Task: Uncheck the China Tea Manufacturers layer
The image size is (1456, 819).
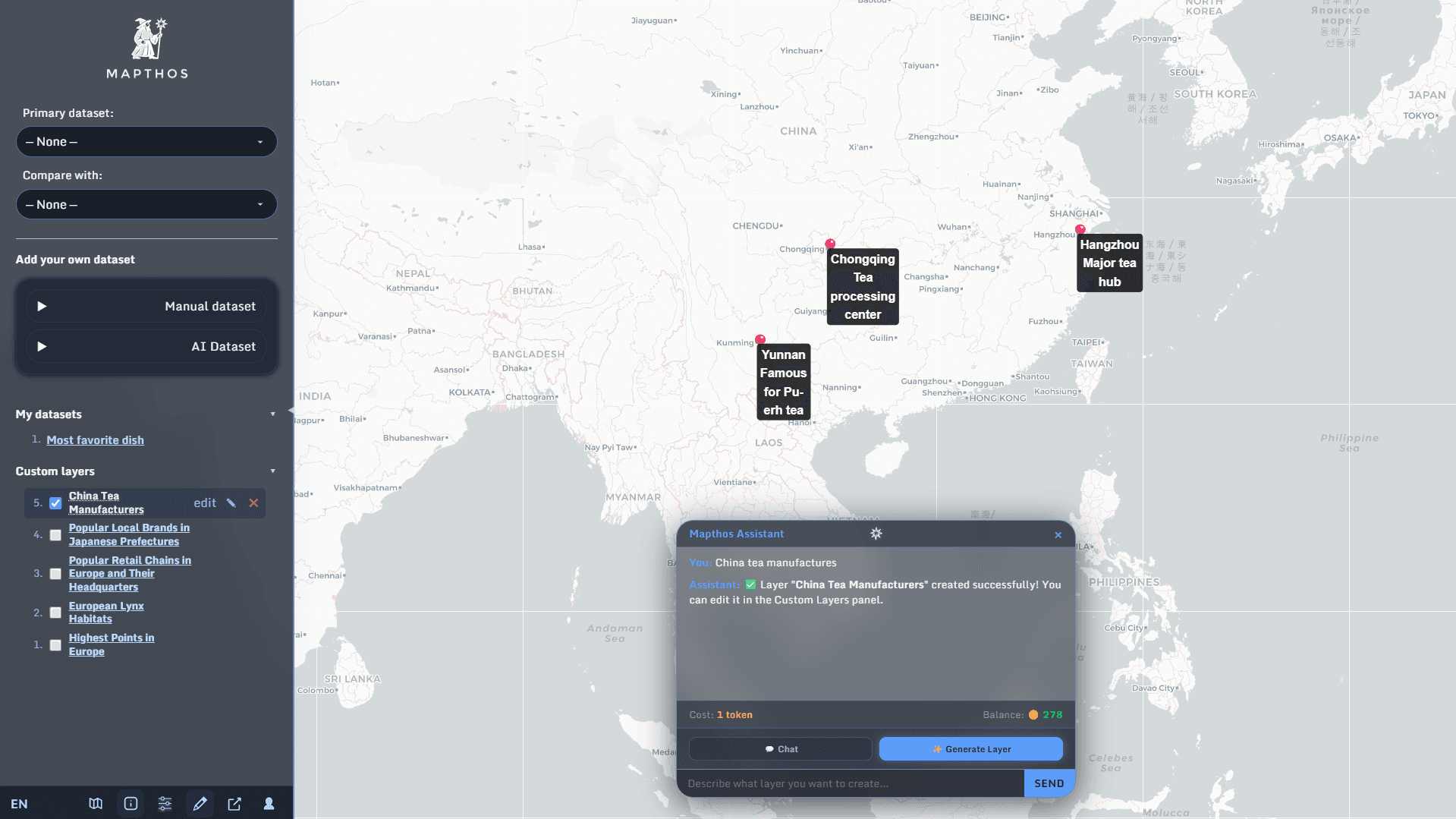Action: pyautogui.click(x=55, y=503)
